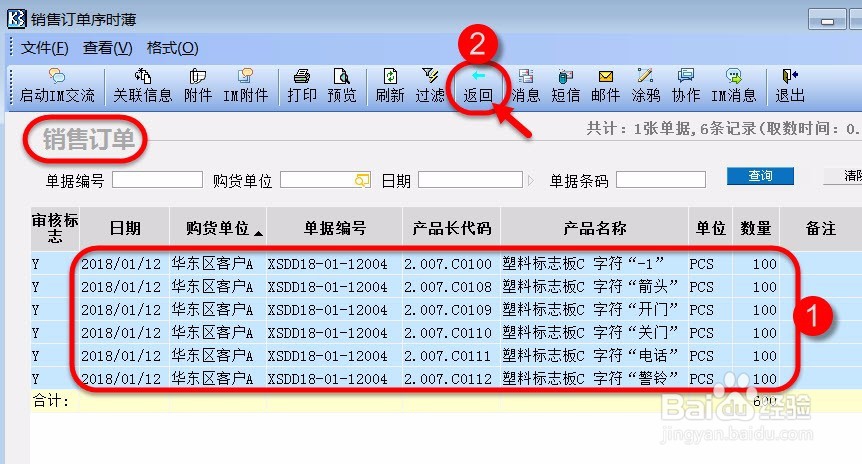Minimize the 销售订单序时薄 window
The width and height of the screenshot is (862, 464).
point(827,21)
